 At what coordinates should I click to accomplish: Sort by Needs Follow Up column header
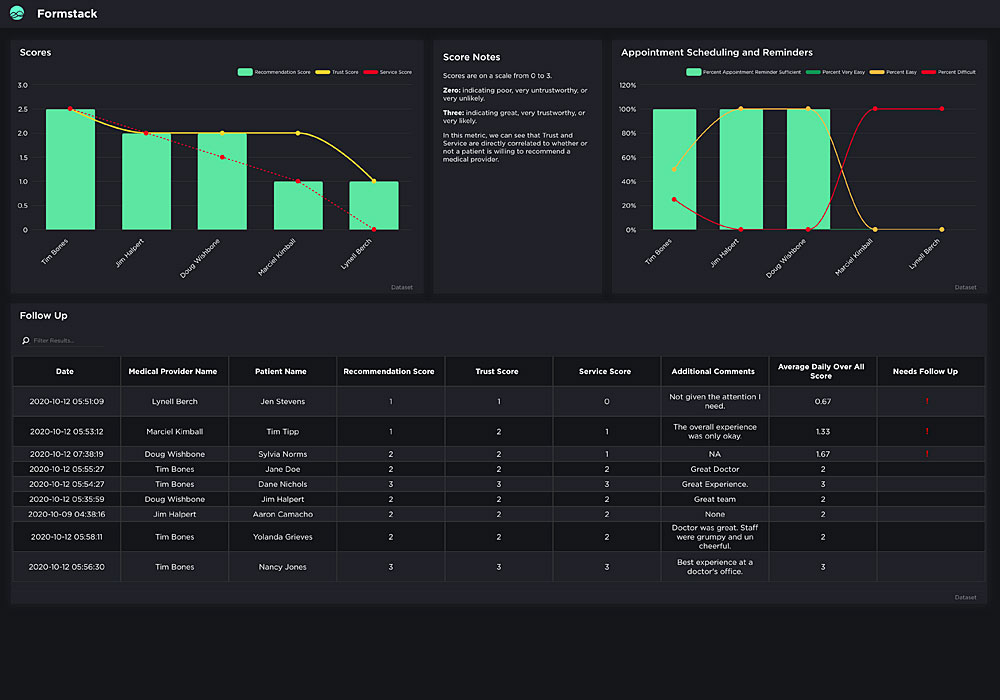click(x=925, y=371)
